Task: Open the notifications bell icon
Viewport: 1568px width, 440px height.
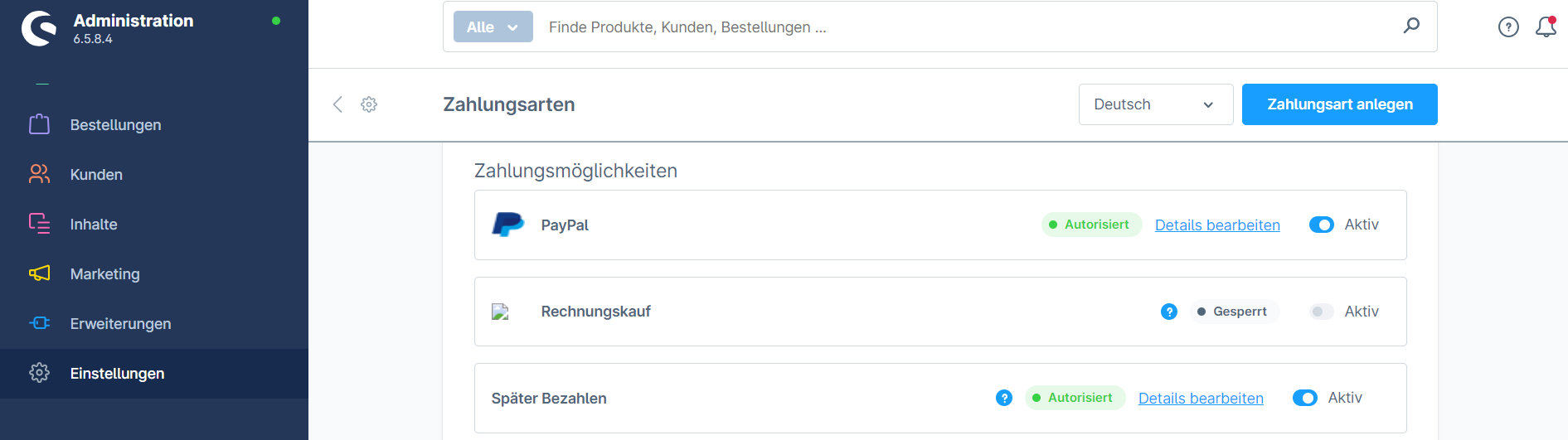Action: [x=1546, y=27]
